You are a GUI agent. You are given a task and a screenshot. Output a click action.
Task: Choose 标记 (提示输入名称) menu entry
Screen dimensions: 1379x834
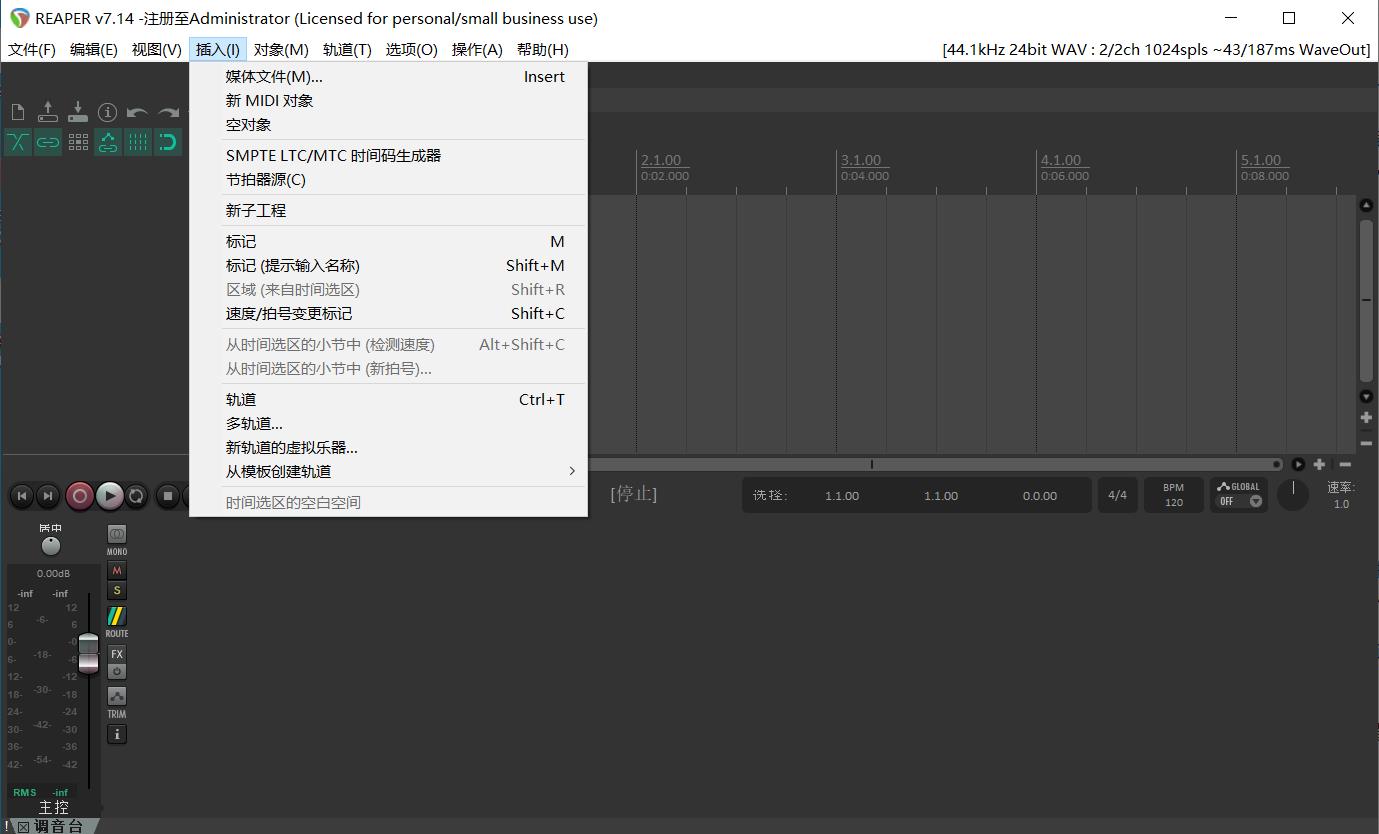388,266
